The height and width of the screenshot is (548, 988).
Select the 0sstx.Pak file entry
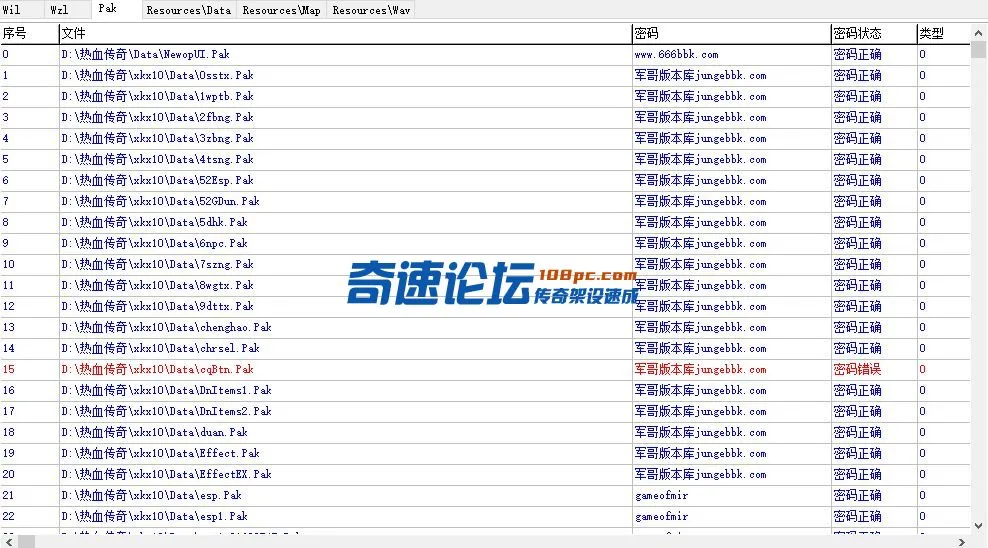click(158, 76)
